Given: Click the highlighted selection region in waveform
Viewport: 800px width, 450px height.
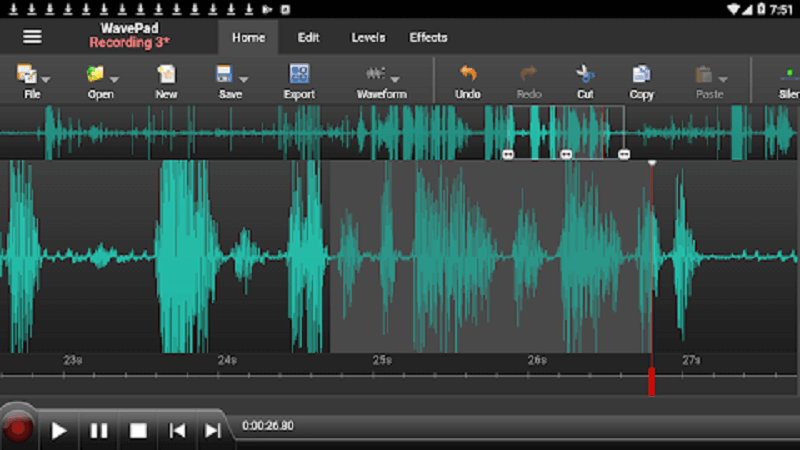Looking at the screenshot, I should pyautogui.click(x=491, y=257).
